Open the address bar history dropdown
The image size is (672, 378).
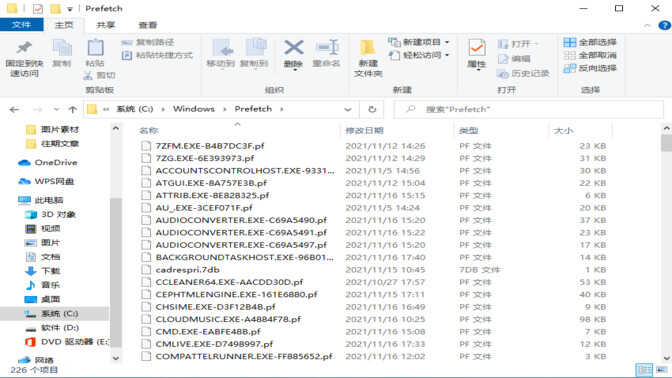348,110
